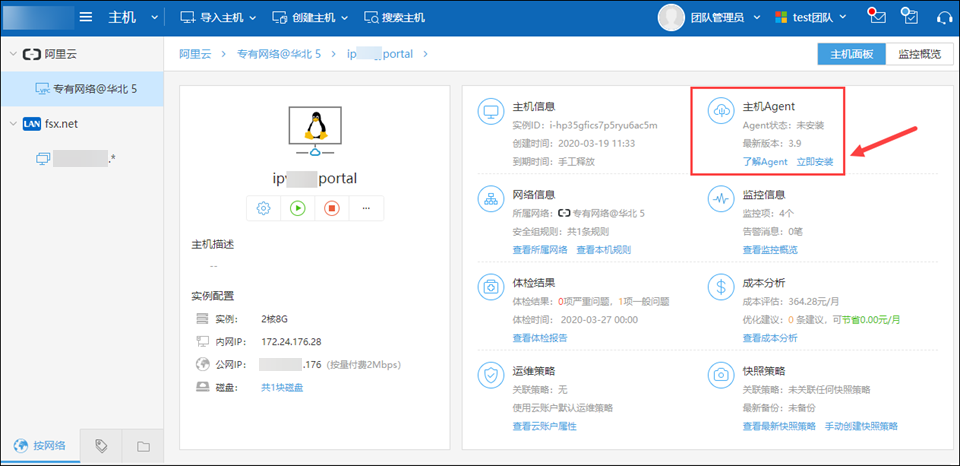960x466 pixels.
Task: Click instance ID i-hp35gfics7p5ryu6ac5m text
Action: [604, 126]
